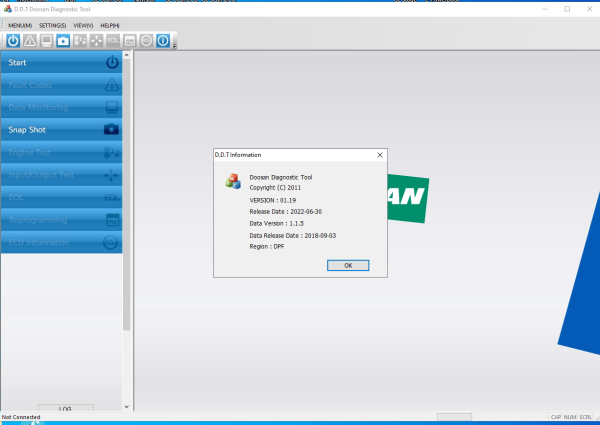
Task: Click the Snap Shot camera toolbar icon
Action: tap(63, 41)
